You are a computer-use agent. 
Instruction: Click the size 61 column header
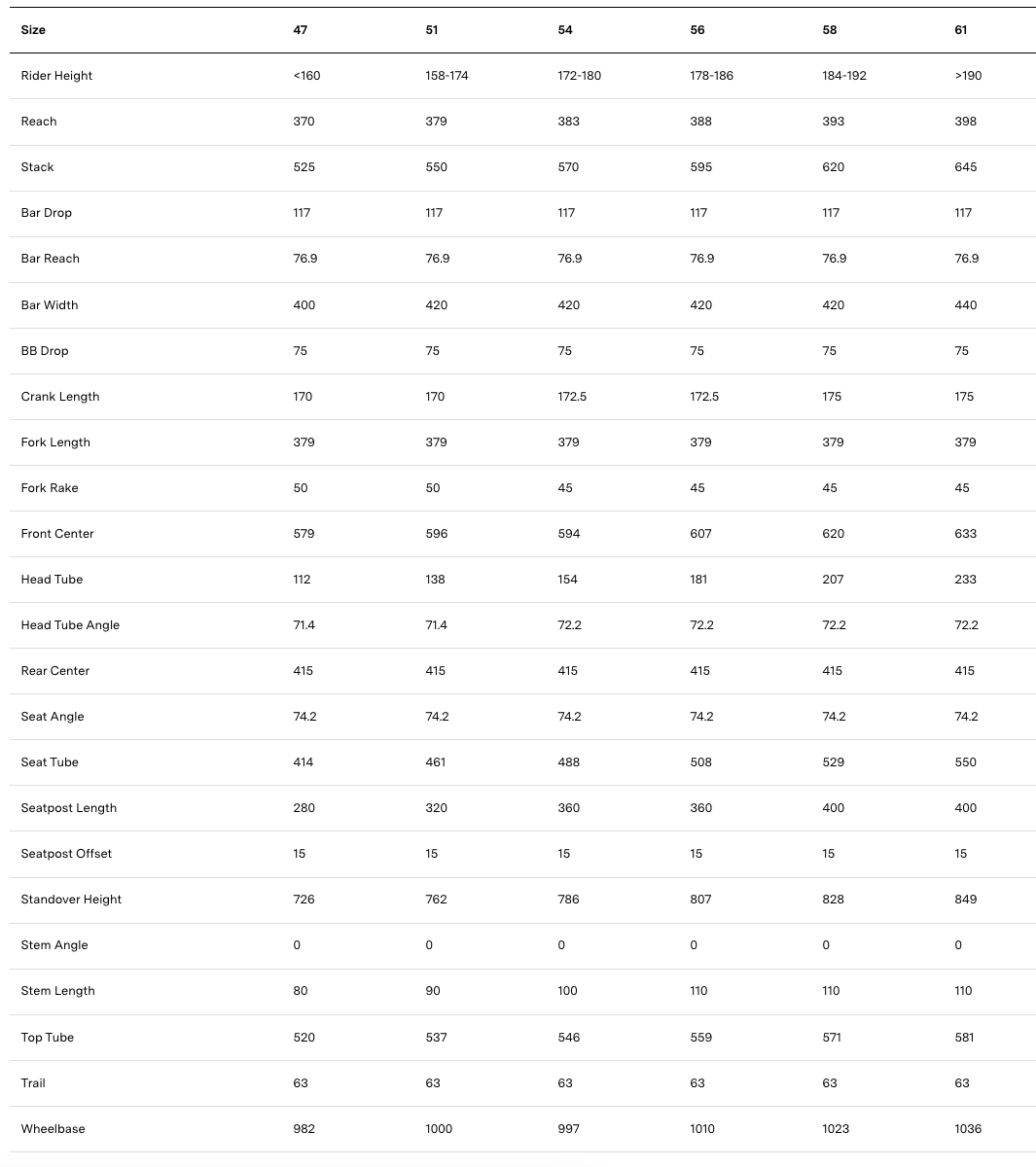point(961,30)
